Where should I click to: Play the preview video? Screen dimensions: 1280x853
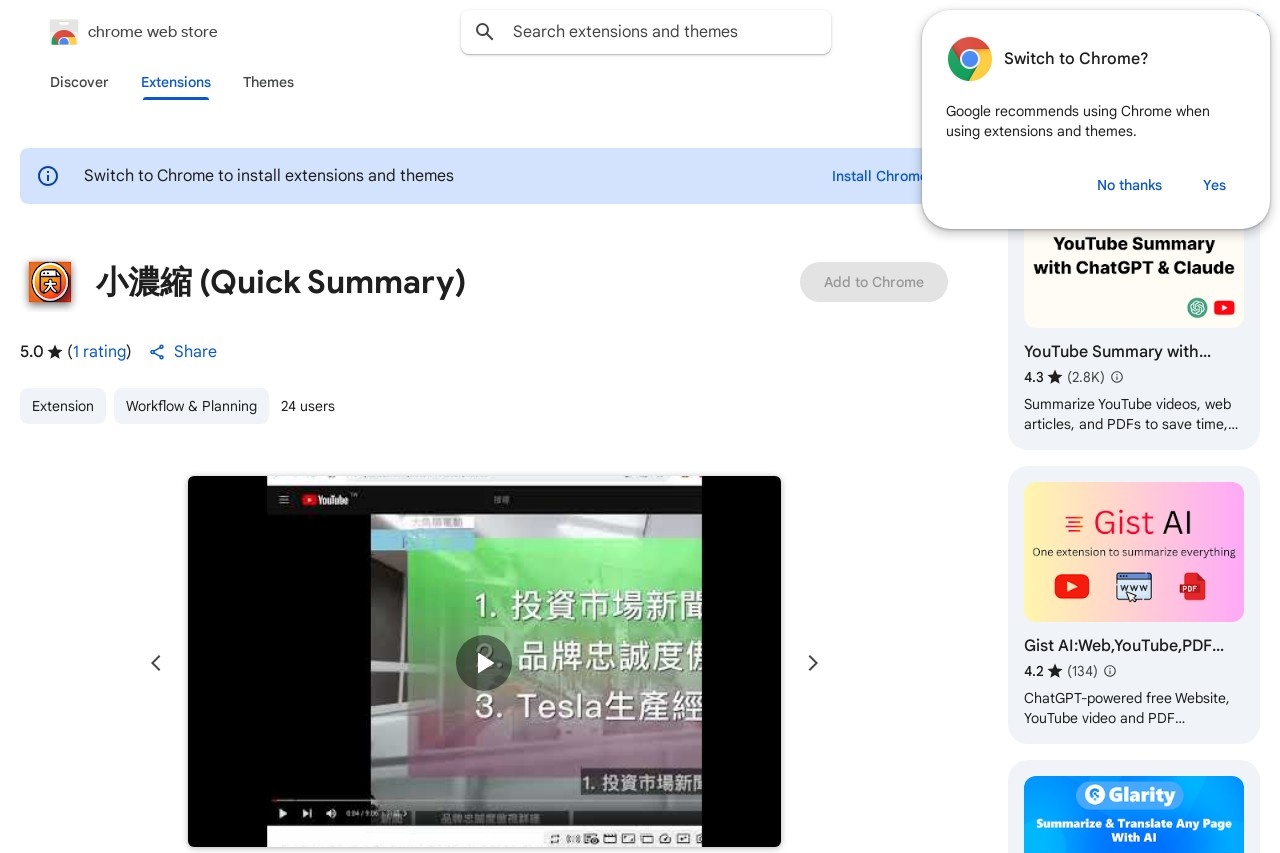coord(484,663)
